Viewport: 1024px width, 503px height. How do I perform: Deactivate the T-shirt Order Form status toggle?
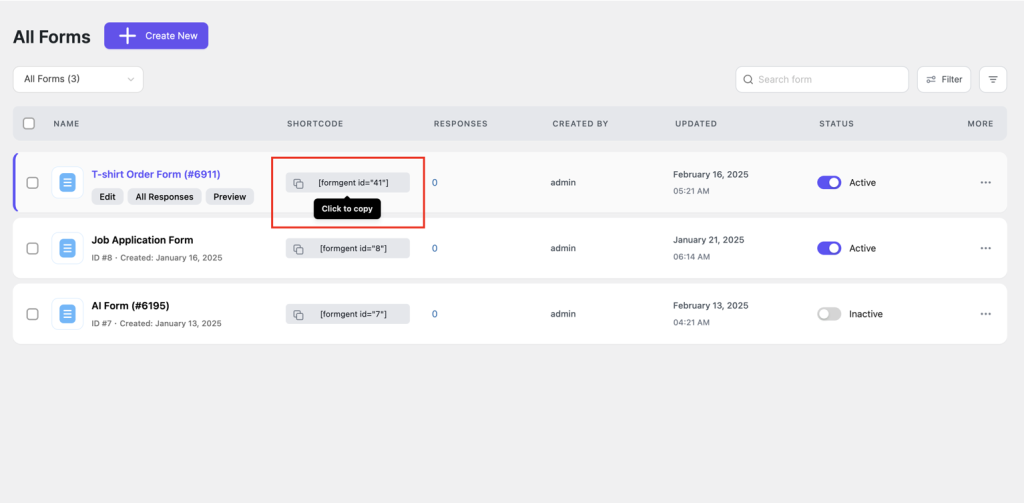829,183
